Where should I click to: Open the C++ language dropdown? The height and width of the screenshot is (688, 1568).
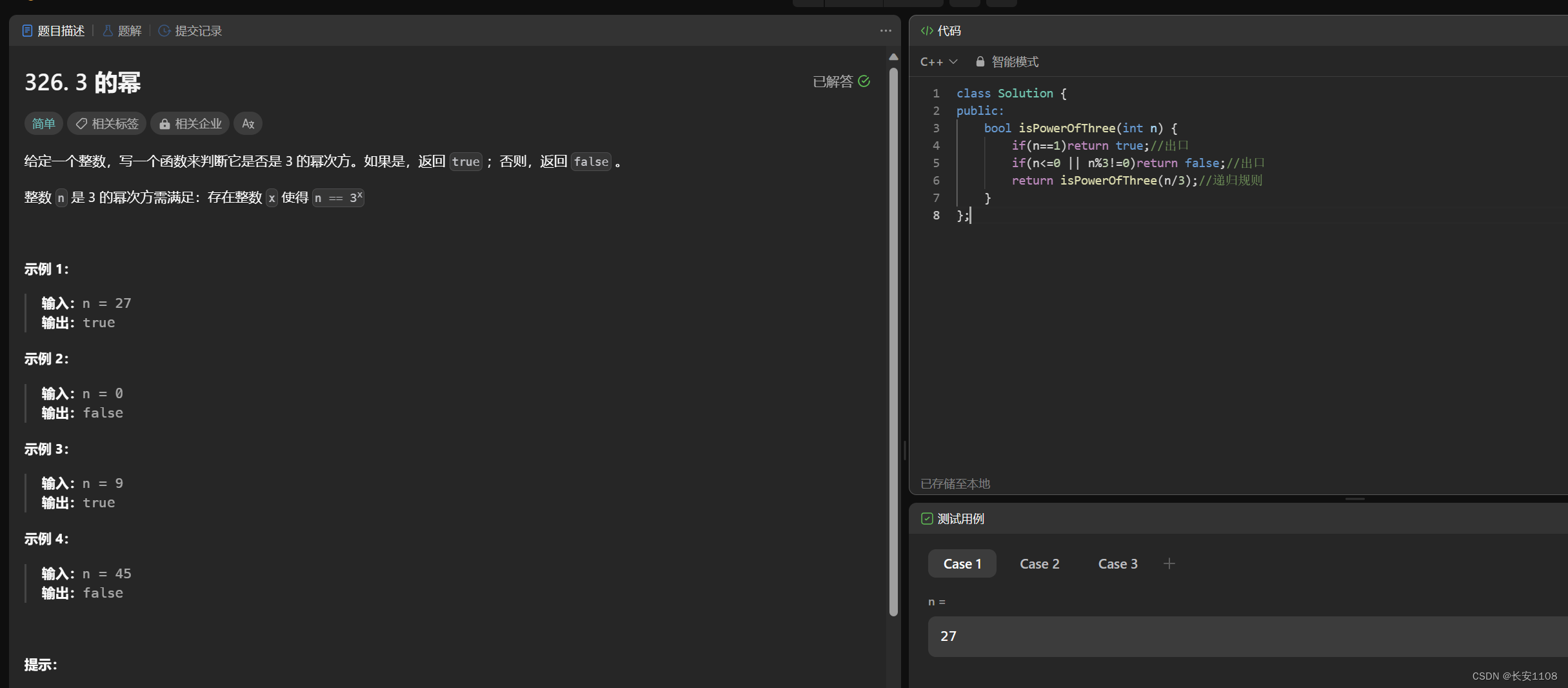click(x=938, y=61)
